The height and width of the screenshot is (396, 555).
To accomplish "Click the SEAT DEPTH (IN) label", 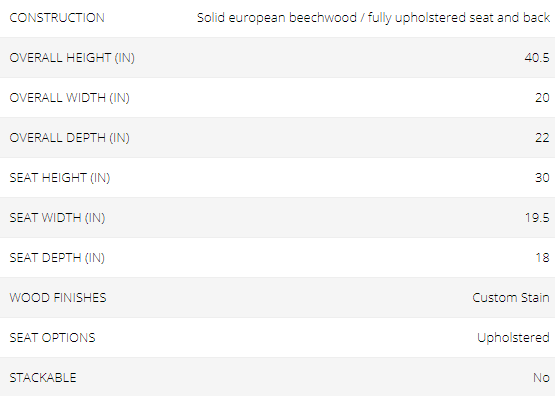I will click(57, 258).
